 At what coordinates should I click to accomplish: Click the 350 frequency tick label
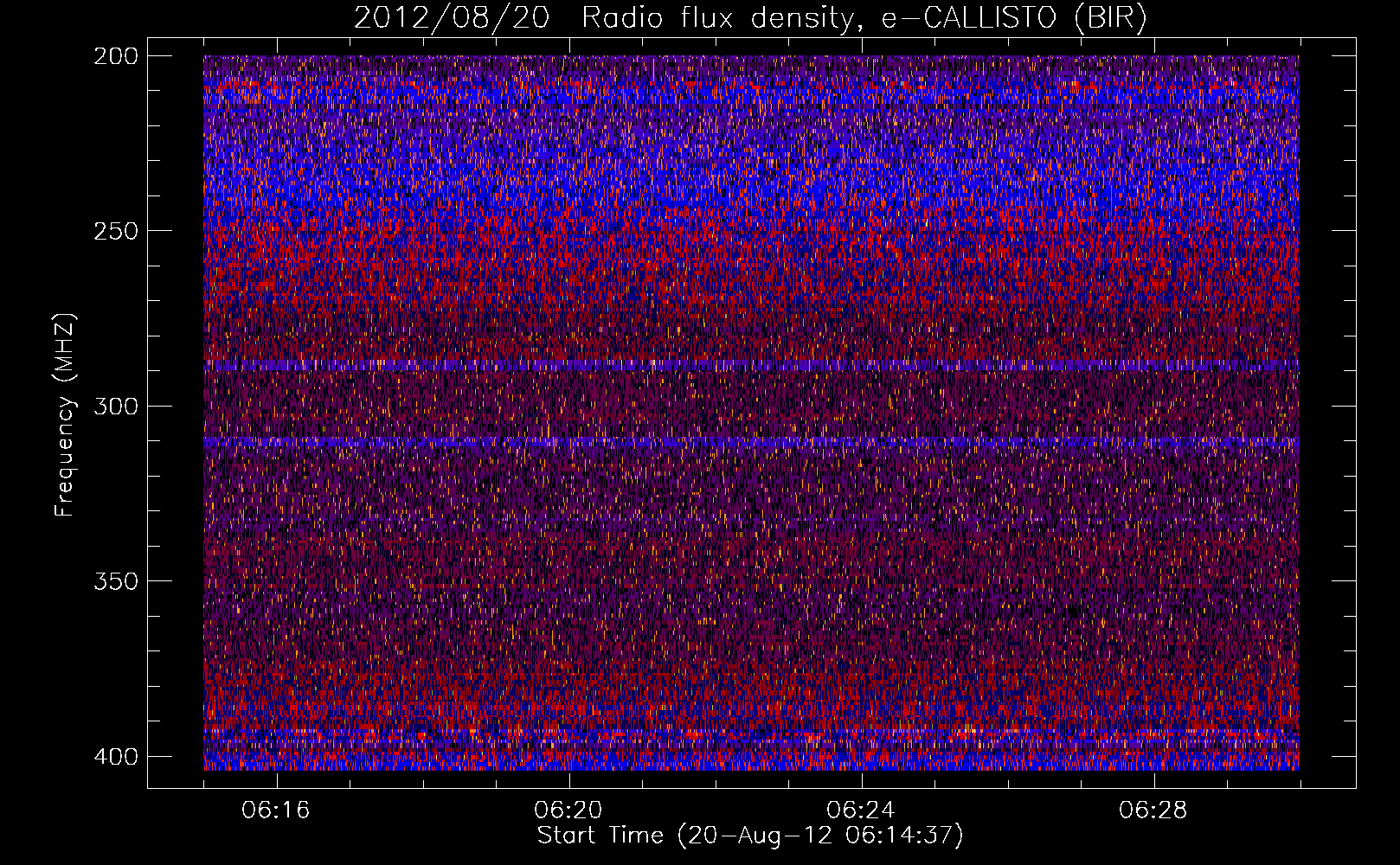115,580
